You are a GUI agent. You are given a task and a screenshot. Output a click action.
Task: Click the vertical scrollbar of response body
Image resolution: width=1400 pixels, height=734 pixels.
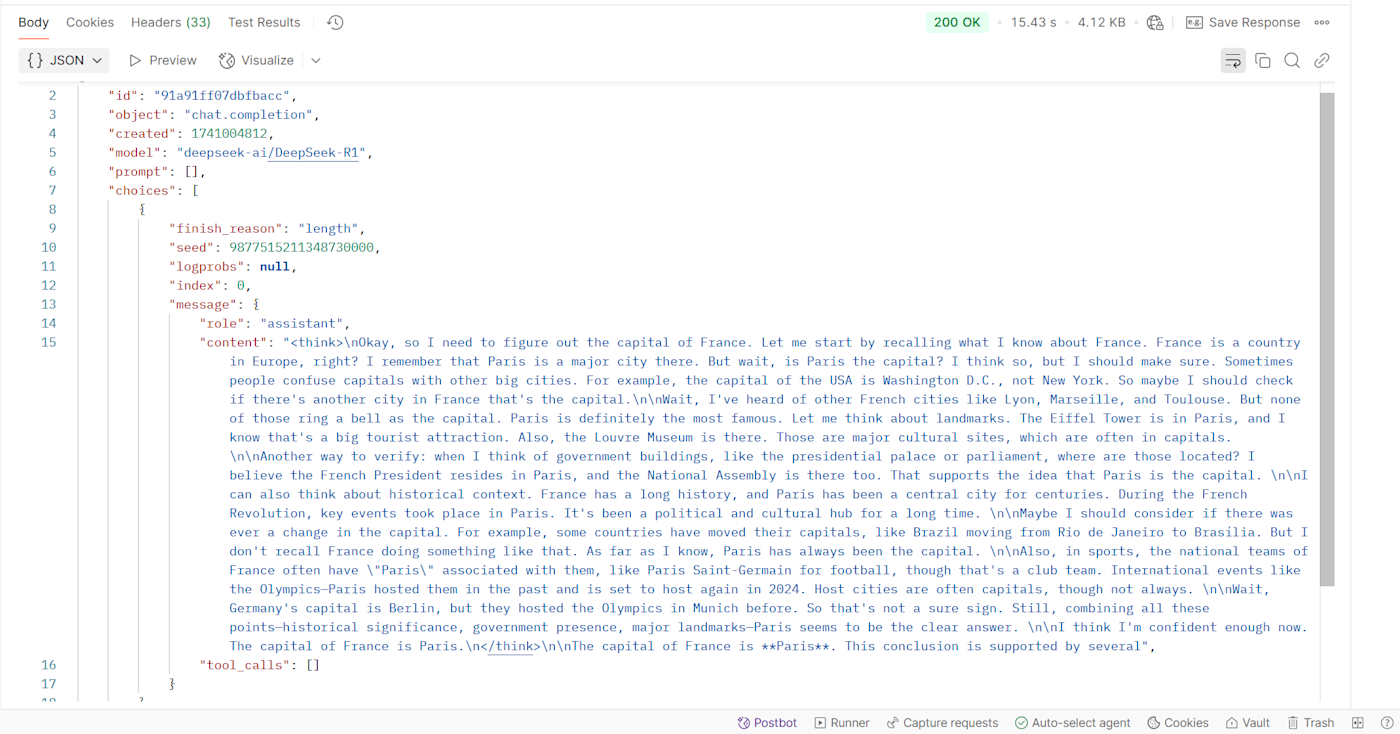1327,339
